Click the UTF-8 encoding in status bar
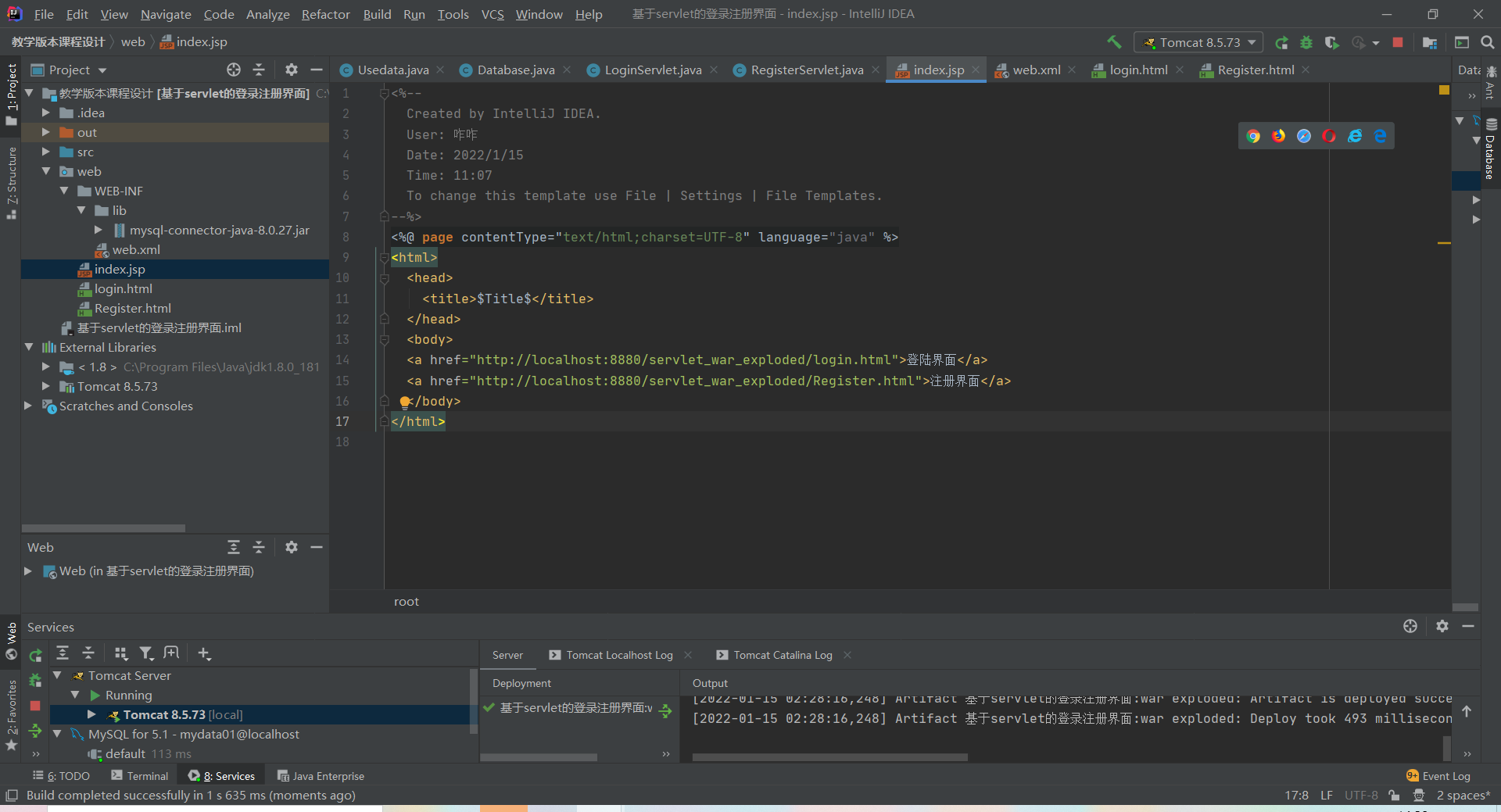The image size is (1501, 812). pos(1361,796)
